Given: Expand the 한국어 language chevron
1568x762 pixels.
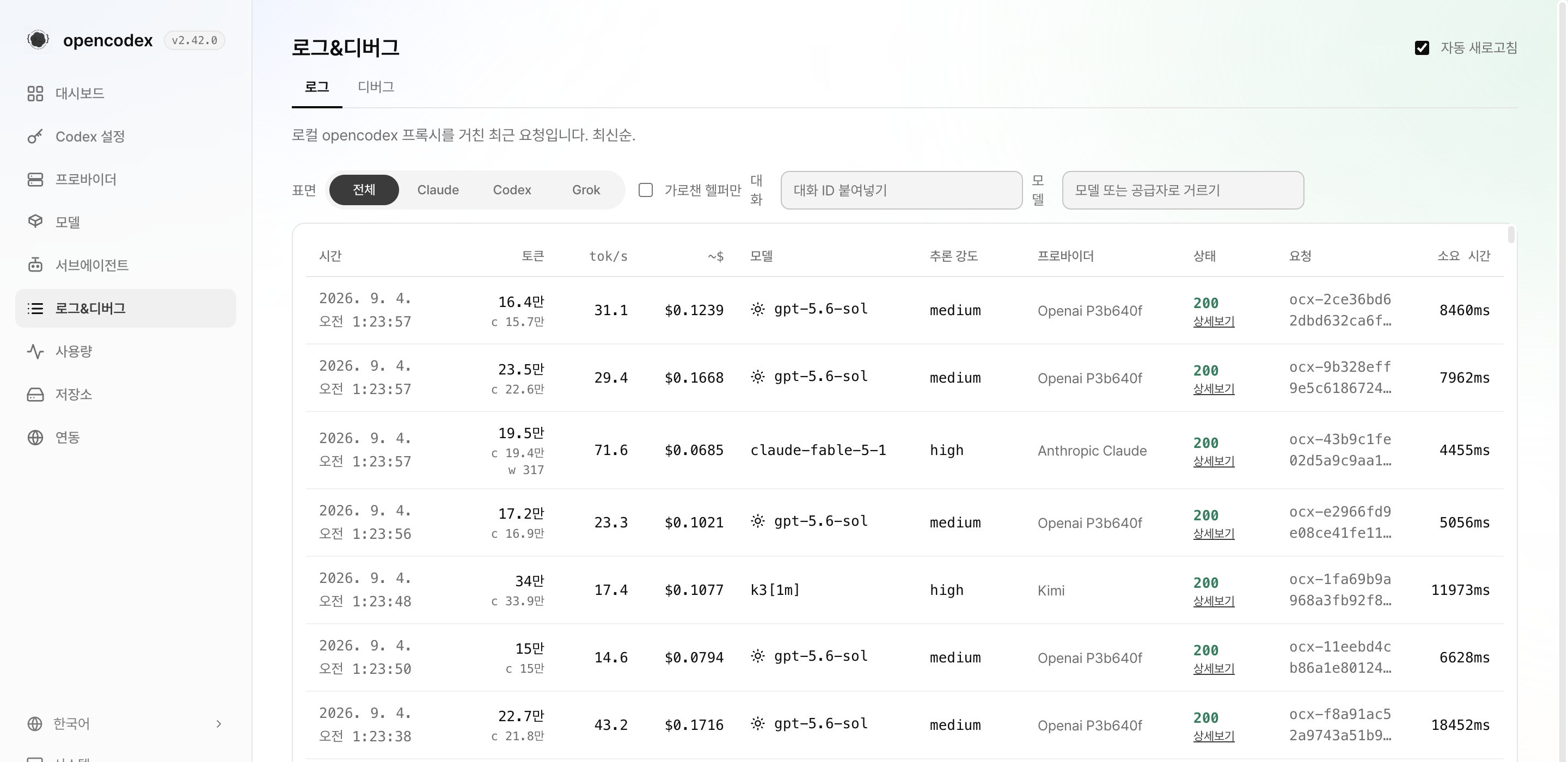Looking at the screenshot, I should click(x=218, y=724).
